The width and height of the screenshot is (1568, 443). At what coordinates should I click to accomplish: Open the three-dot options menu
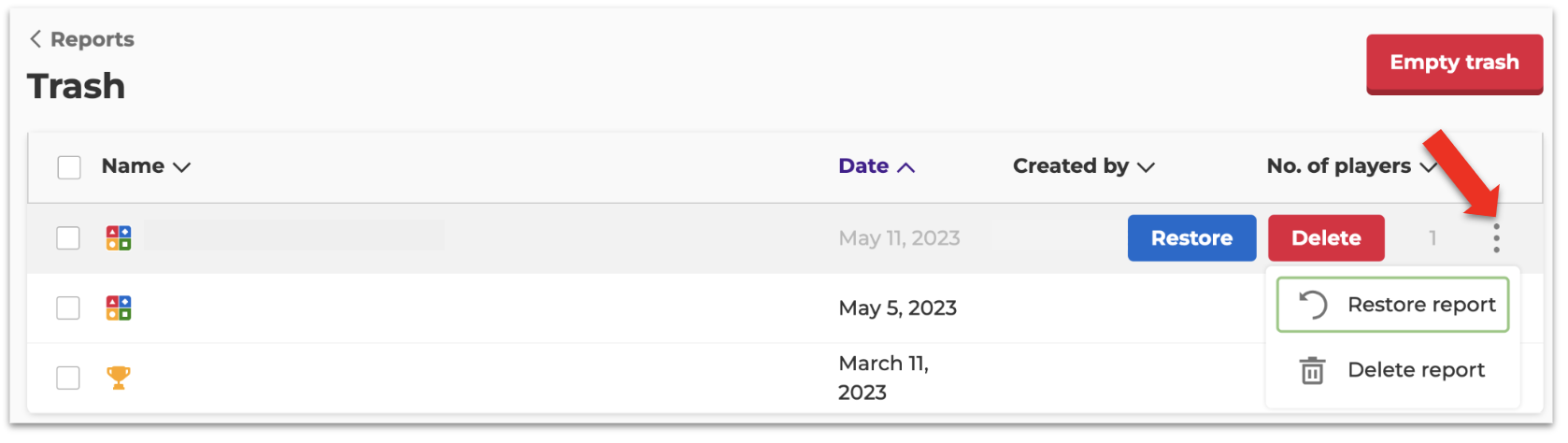pos(1496,238)
